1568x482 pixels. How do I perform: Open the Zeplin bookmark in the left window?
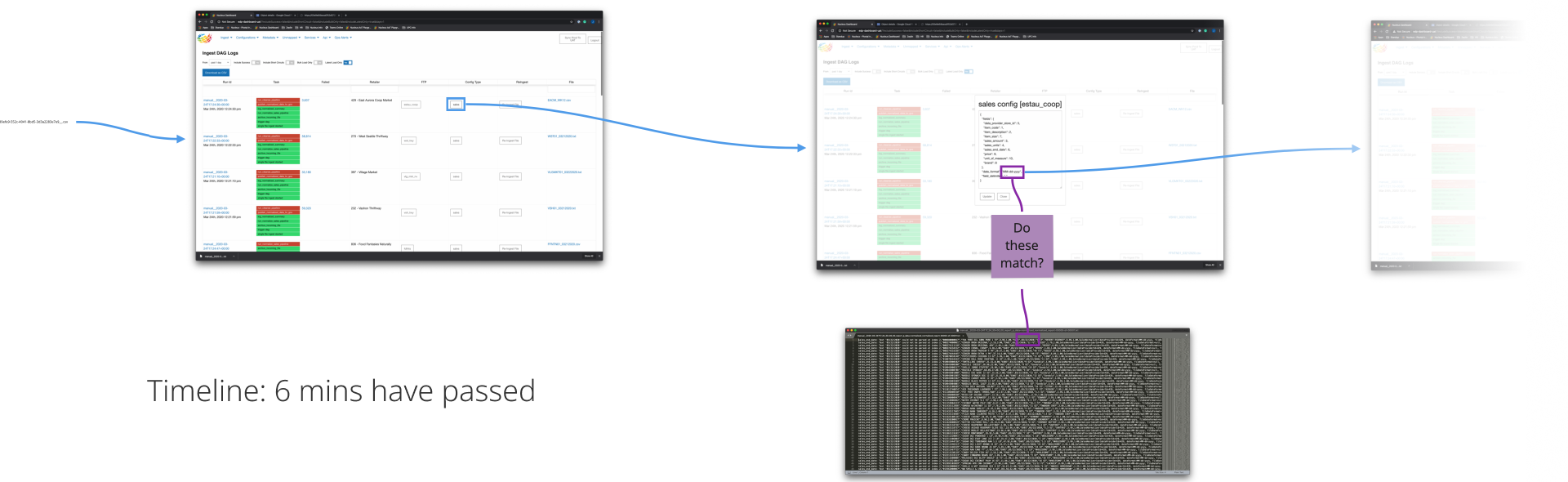tap(287, 28)
